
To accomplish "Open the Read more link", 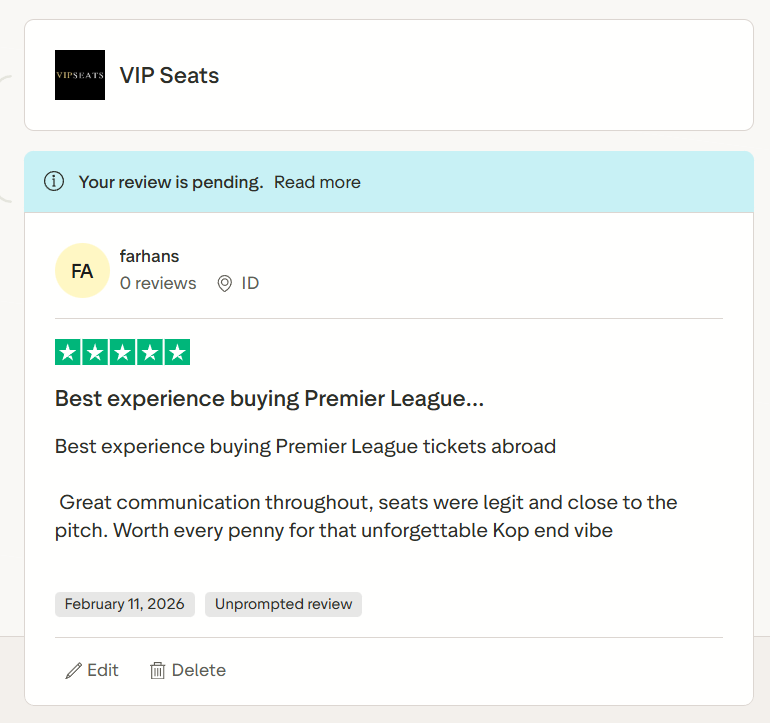I will [317, 182].
